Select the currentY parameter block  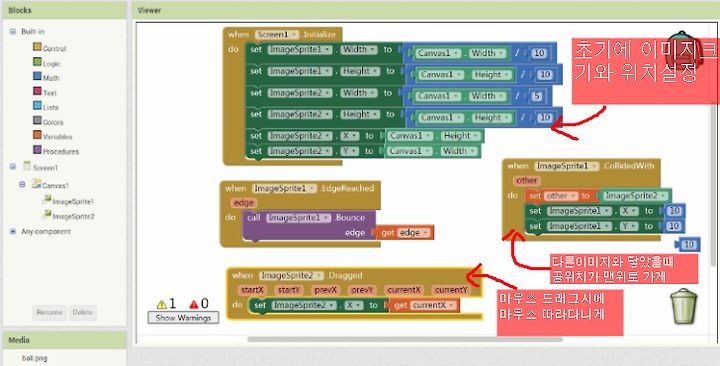coord(451,290)
